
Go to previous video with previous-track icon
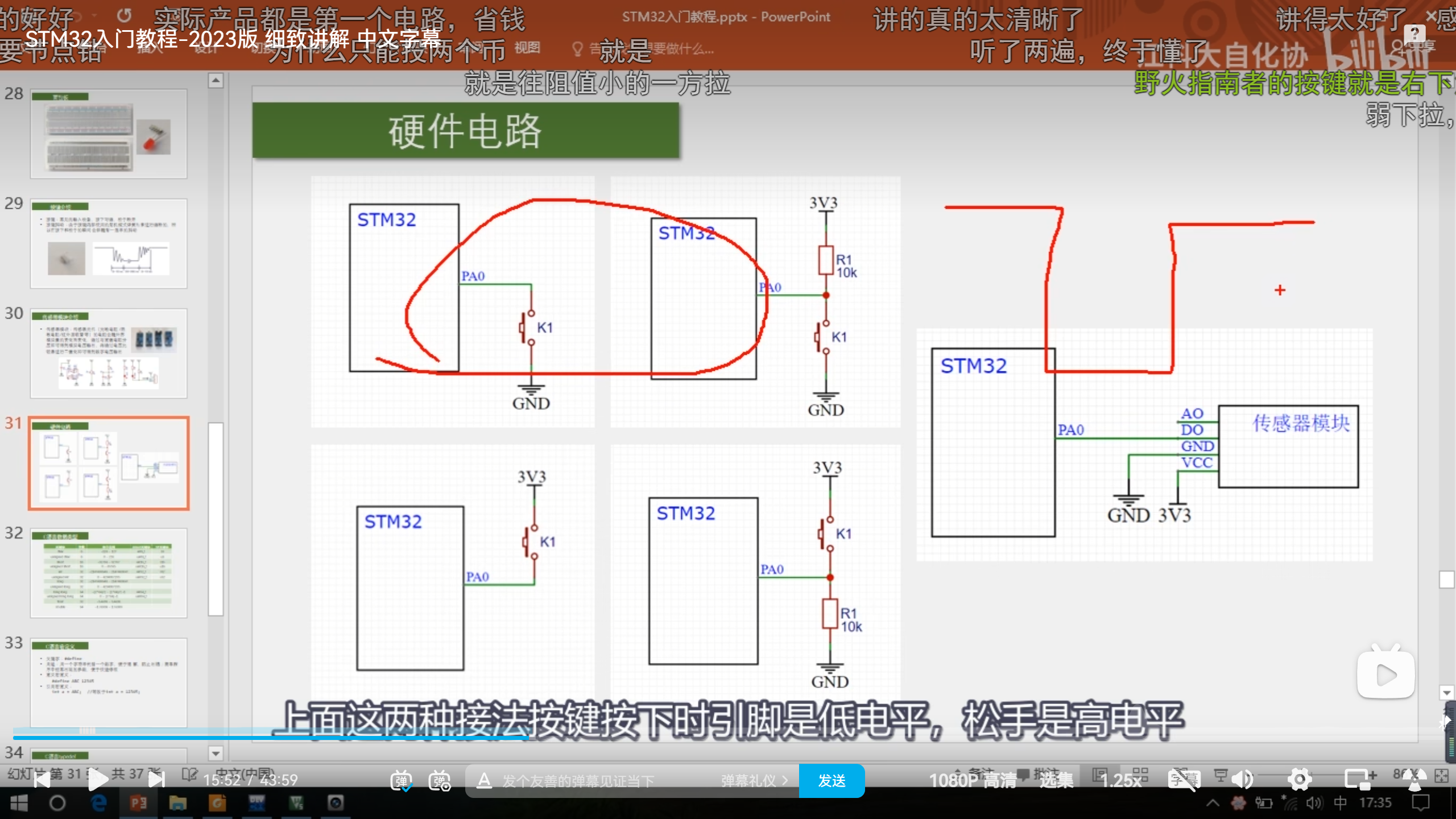pyautogui.click(x=42, y=780)
